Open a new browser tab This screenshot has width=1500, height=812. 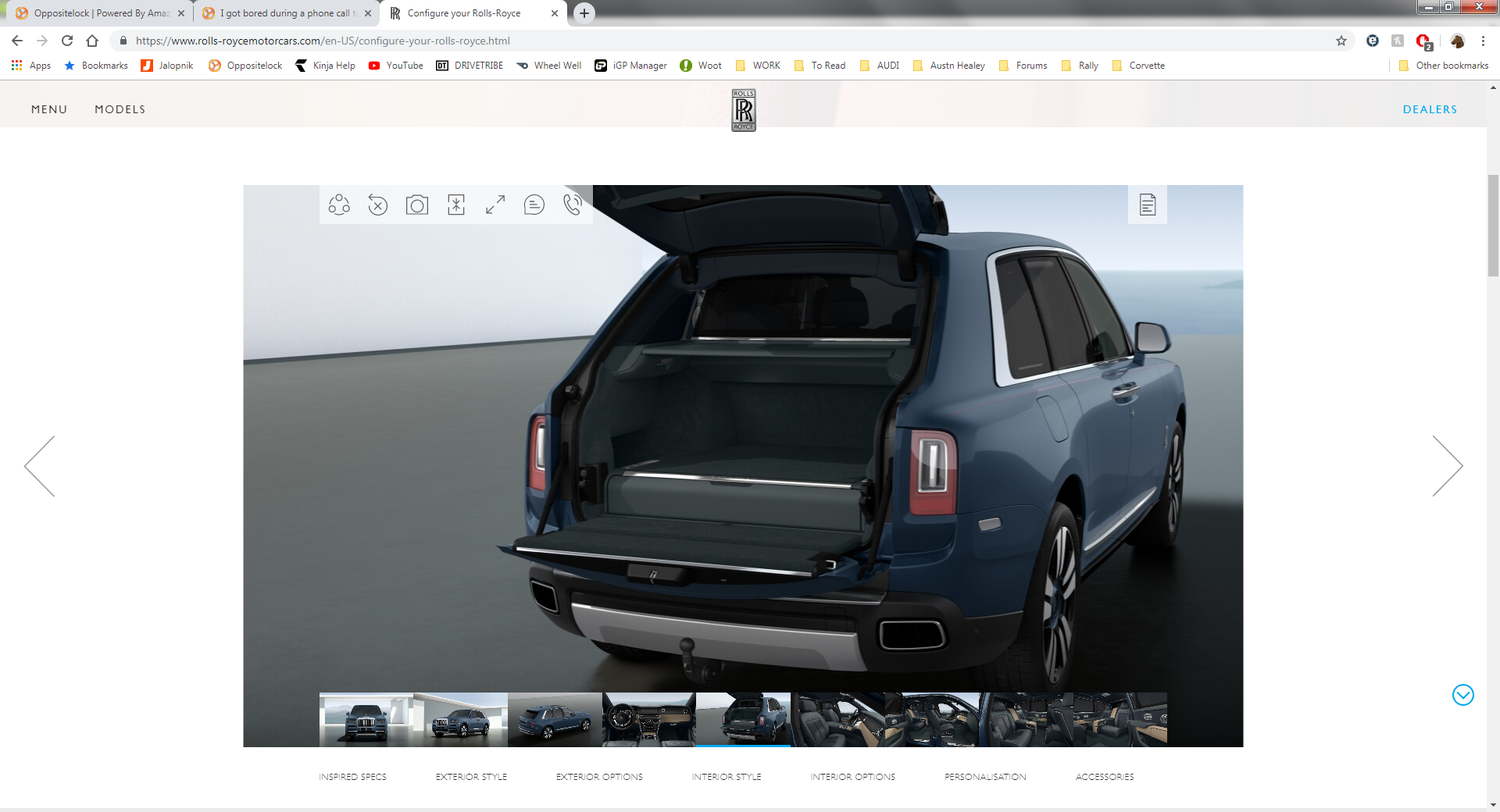click(x=584, y=13)
